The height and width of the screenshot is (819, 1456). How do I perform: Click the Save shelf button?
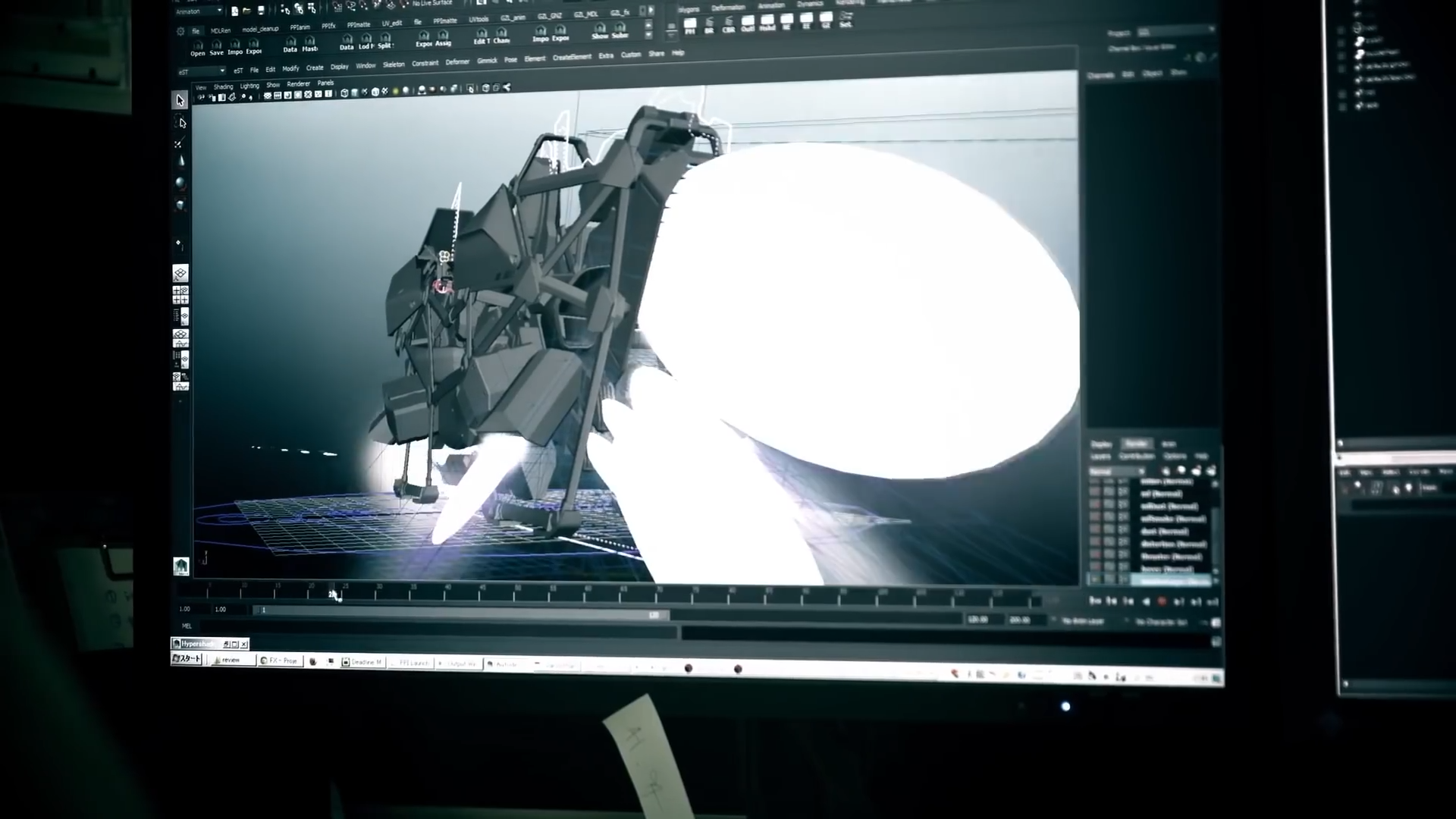click(x=217, y=48)
